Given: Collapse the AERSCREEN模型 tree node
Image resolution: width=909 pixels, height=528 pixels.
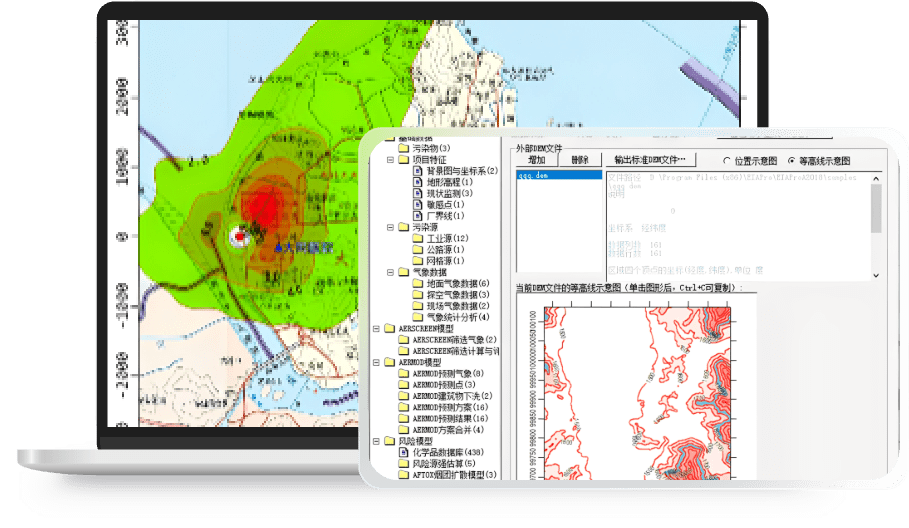Looking at the screenshot, I should click(376, 328).
